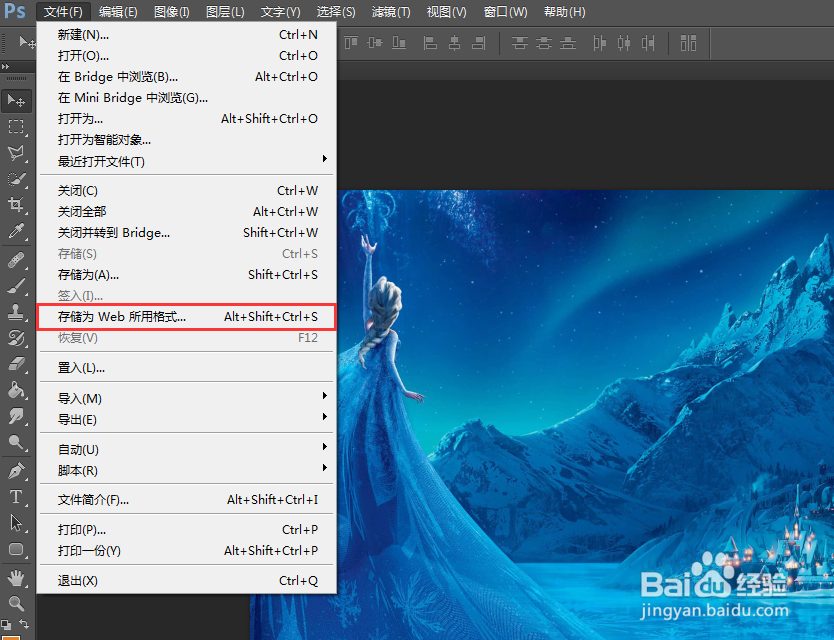The image size is (834, 640).
Task: Activate the Eraser tool
Action: (16, 364)
